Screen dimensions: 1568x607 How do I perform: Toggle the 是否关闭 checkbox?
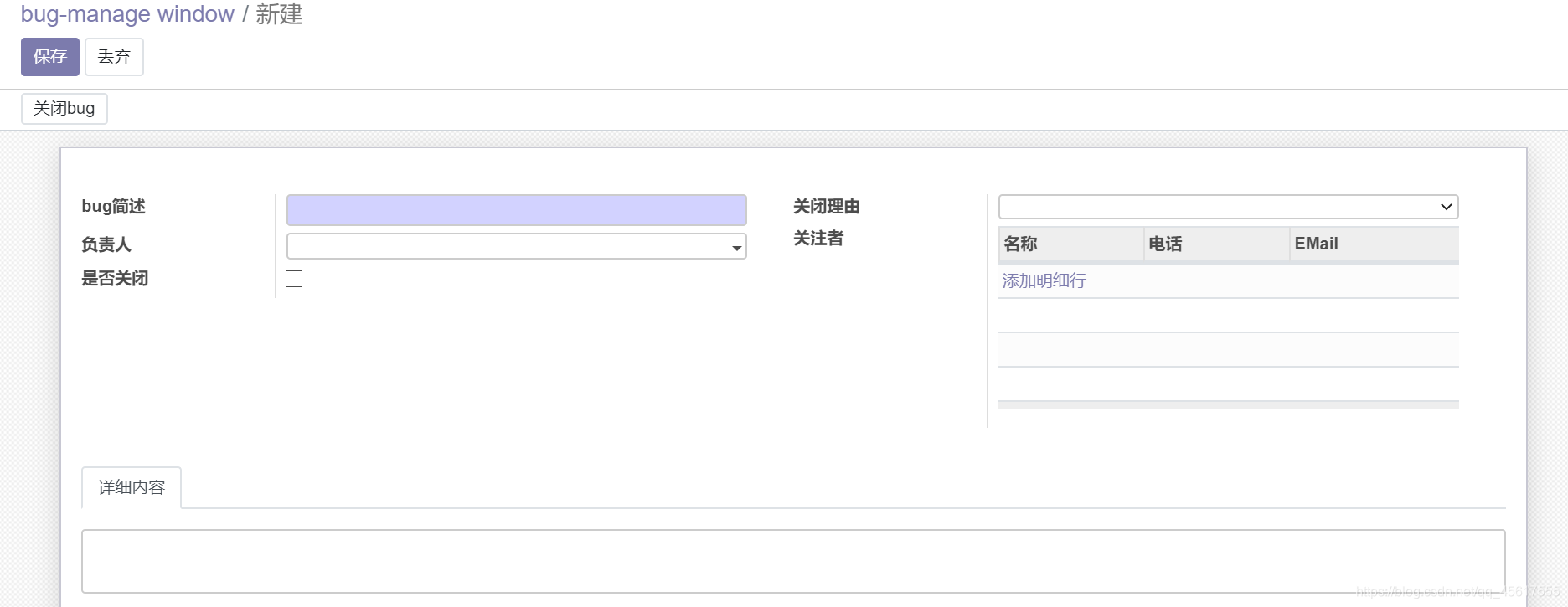coord(294,279)
